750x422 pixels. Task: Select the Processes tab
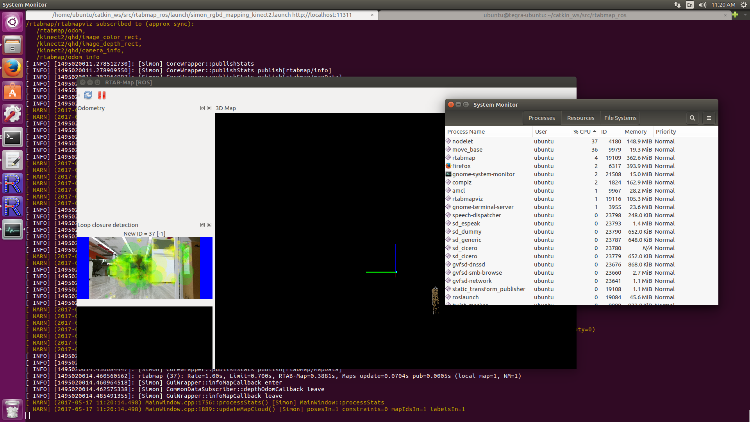[x=542, y=118]
